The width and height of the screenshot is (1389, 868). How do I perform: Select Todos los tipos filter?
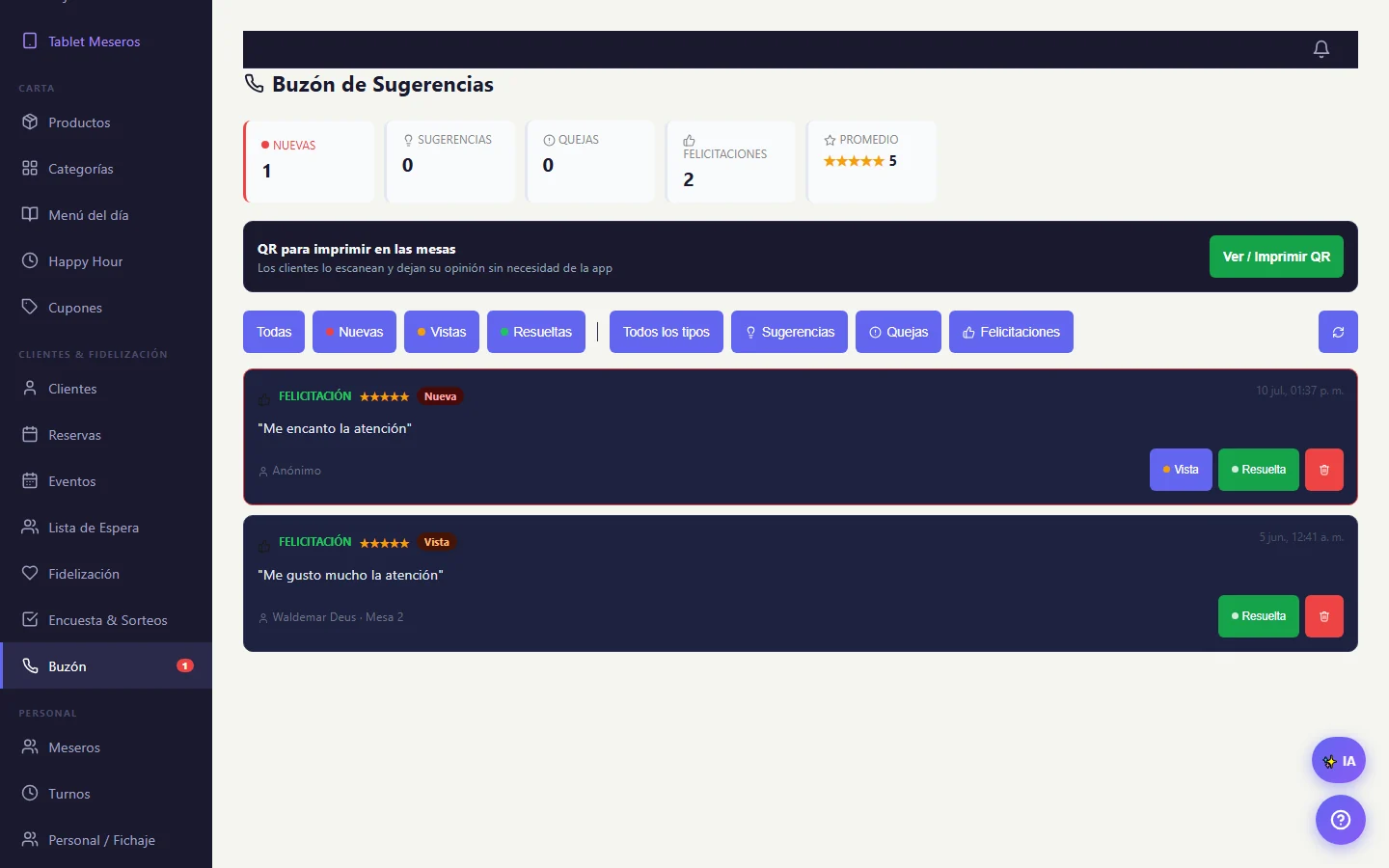tap(667, 332)
